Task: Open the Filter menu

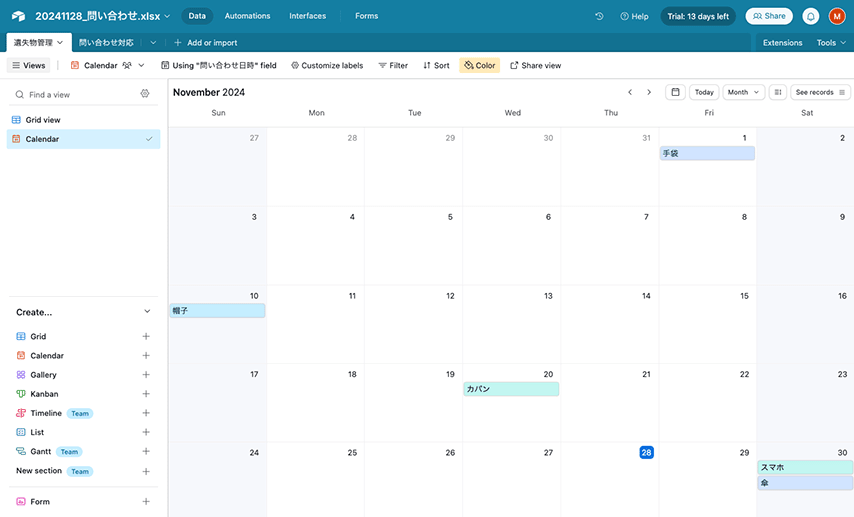Action: [393, 65]
